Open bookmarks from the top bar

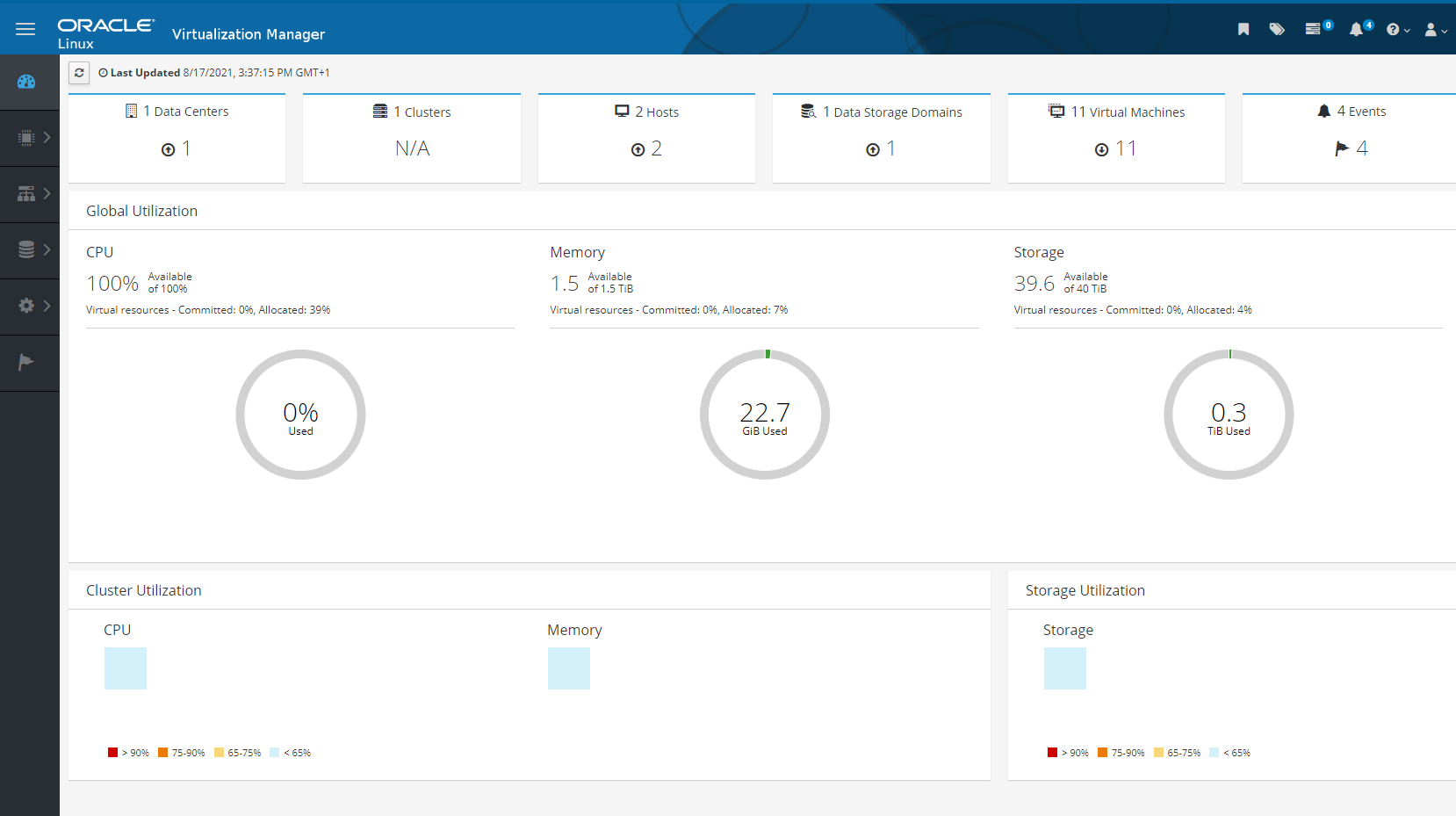point(1243,29)
